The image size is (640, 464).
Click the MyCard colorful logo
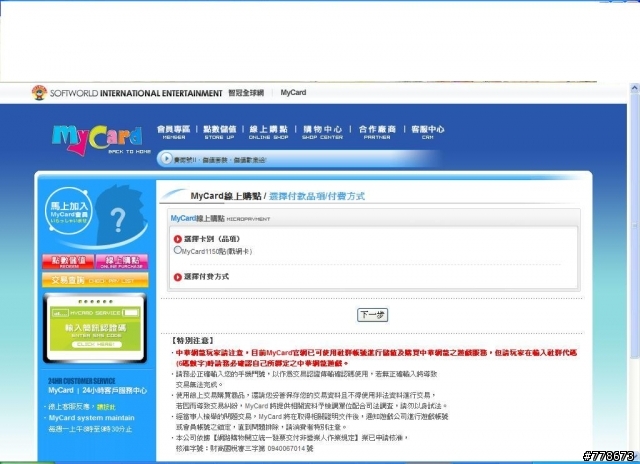click(x=97, y=140)
